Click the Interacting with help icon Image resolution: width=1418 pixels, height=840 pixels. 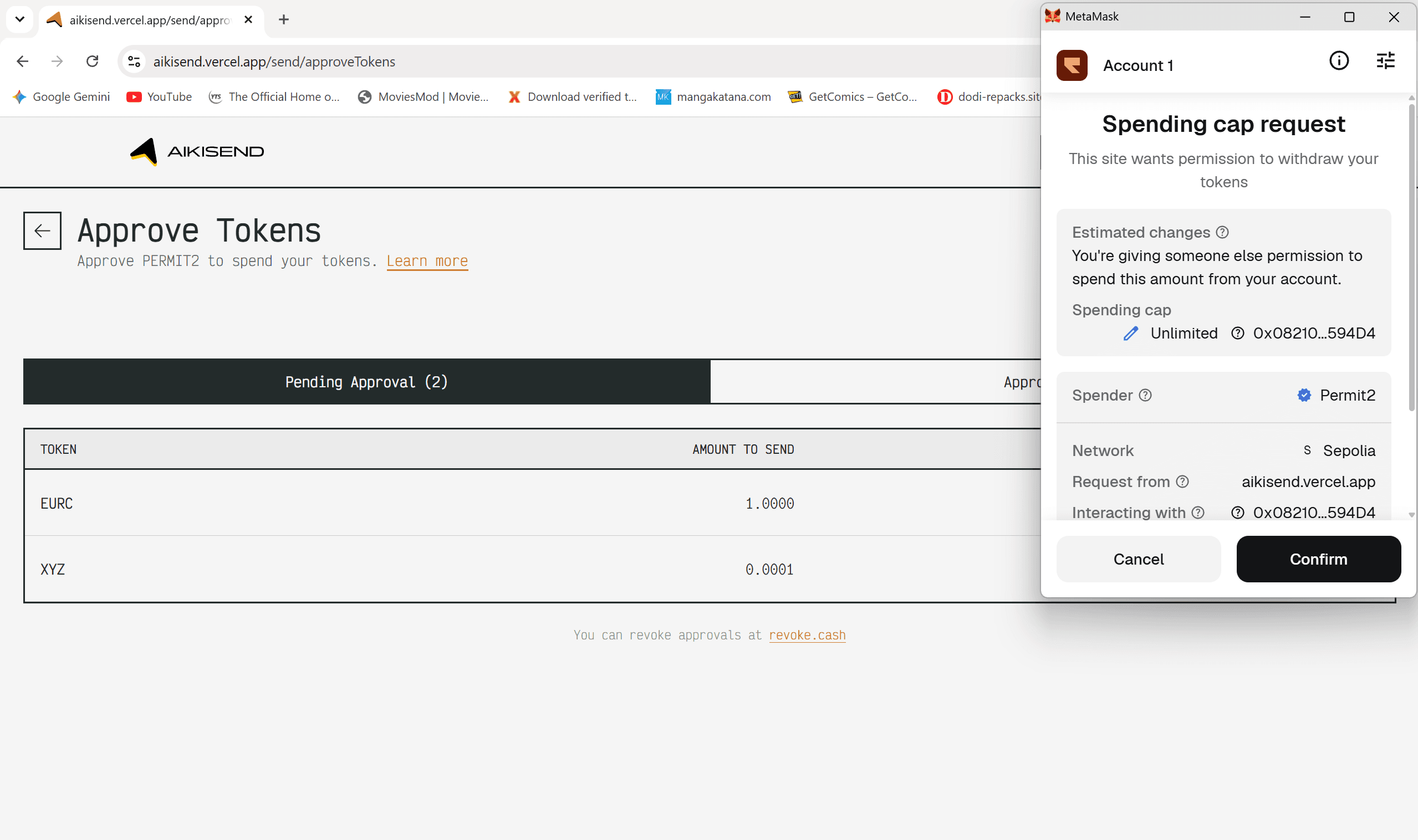coord(1198,513)
